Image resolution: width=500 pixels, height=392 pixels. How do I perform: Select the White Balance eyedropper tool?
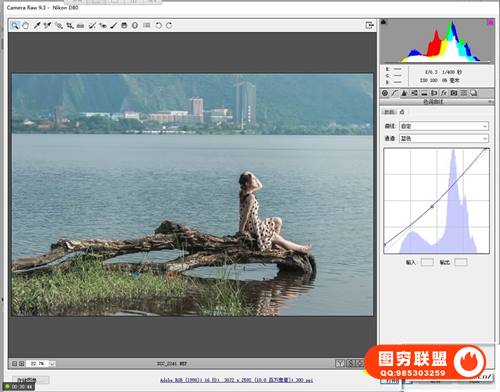(37, 25)
